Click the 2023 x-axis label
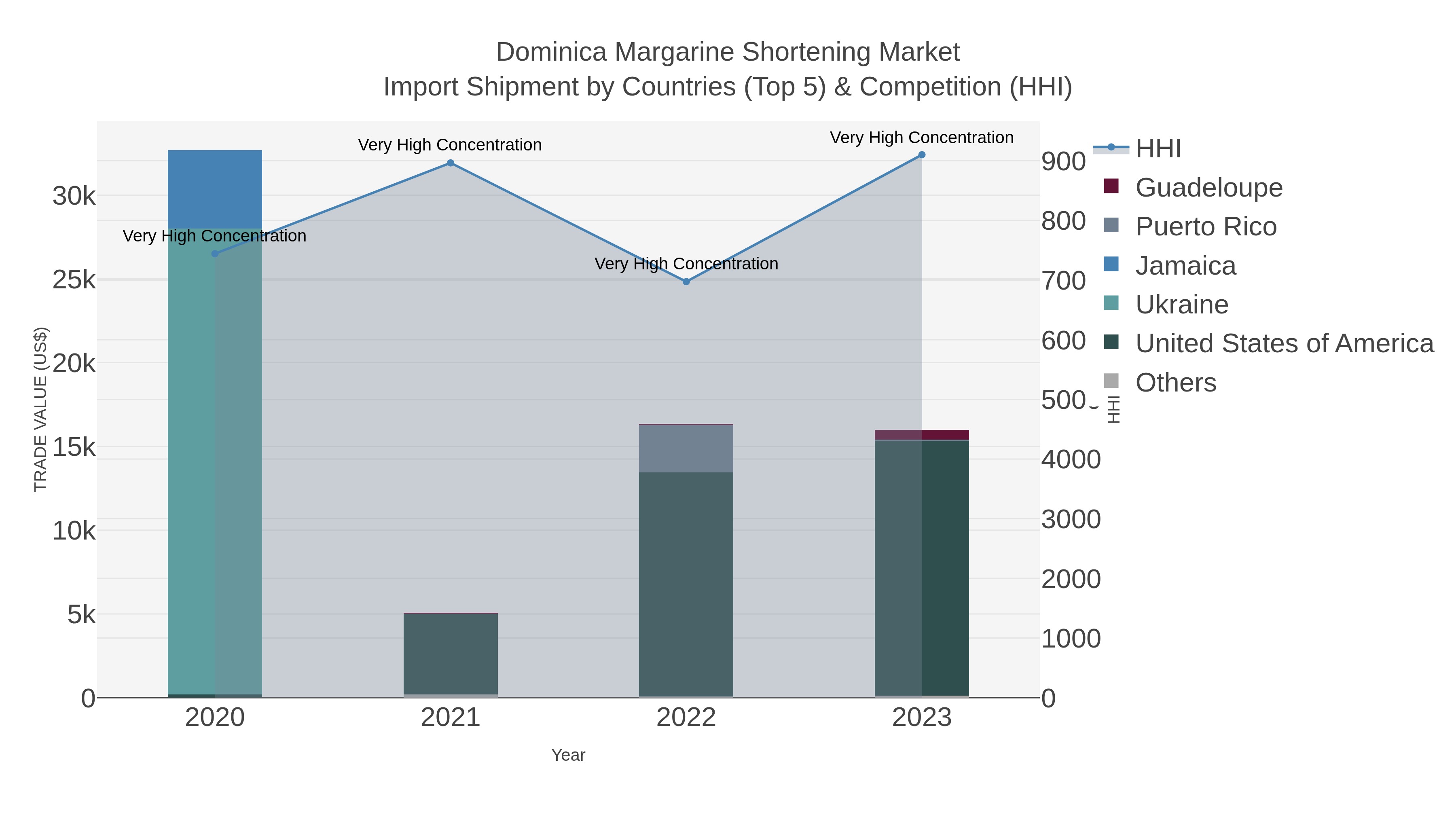1456x819 pixels. (922, 718)
